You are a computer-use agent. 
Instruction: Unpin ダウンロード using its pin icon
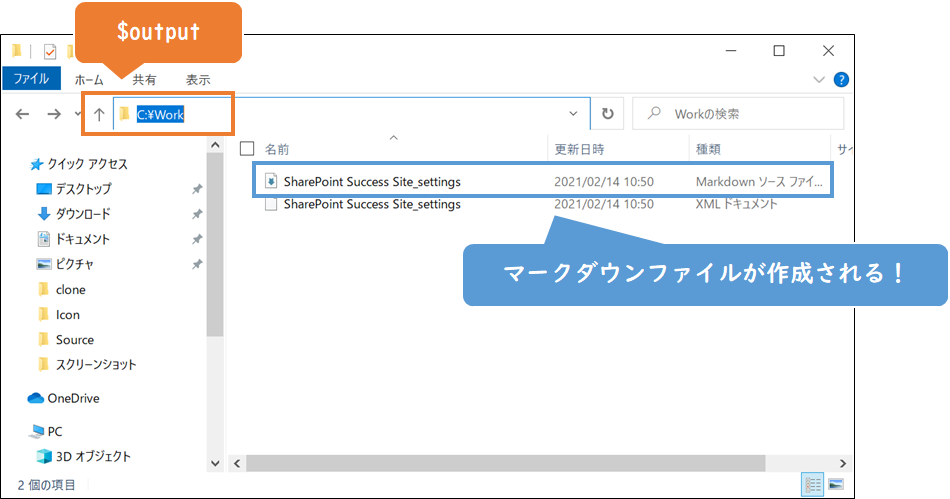[197, 214]
